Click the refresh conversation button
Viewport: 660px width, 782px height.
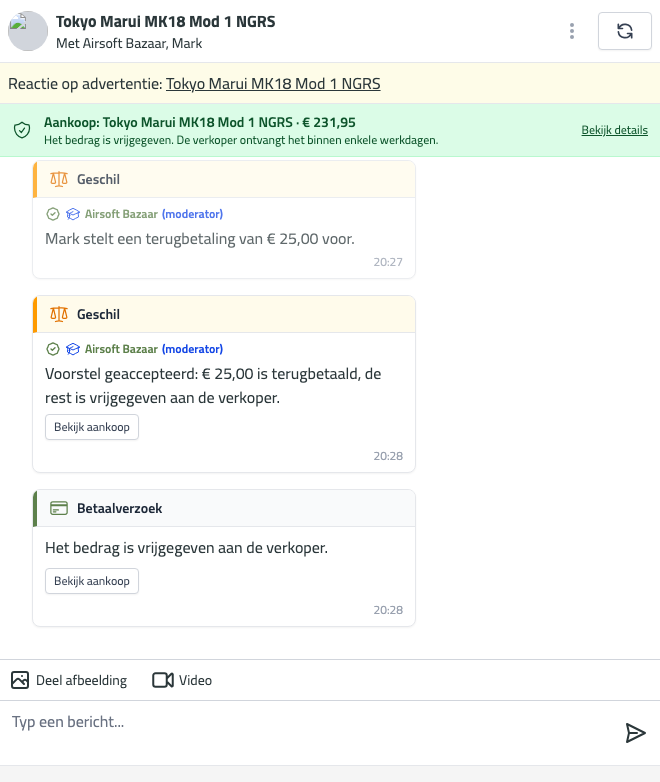[625, 31]
